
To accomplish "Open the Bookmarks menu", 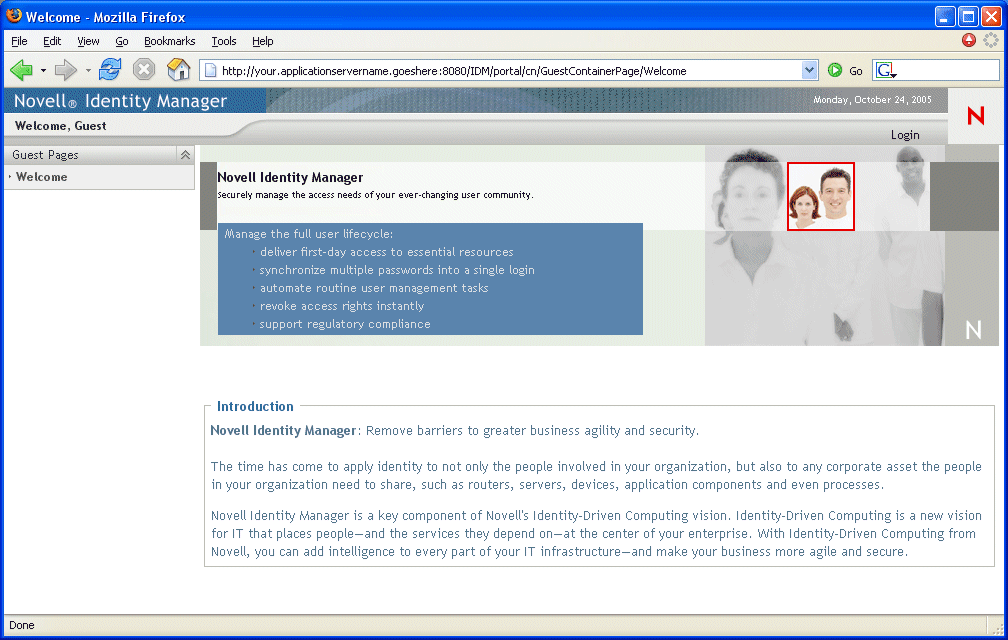I will (169, 41).
